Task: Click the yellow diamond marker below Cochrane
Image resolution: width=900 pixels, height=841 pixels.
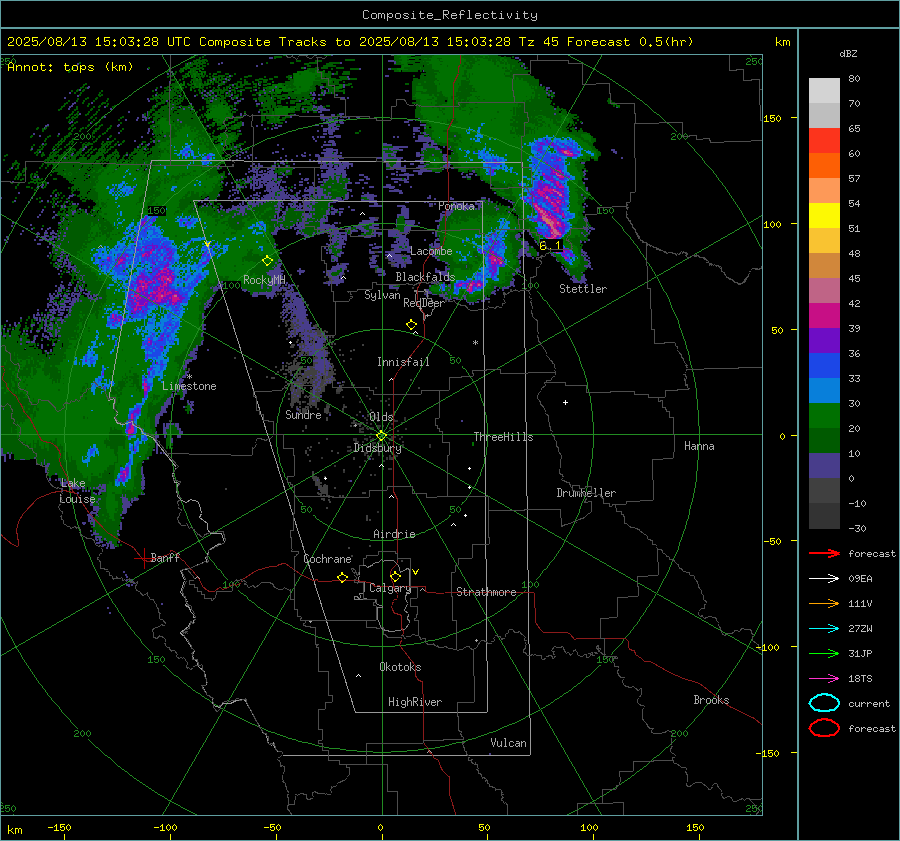Action: tap(343, 577)
